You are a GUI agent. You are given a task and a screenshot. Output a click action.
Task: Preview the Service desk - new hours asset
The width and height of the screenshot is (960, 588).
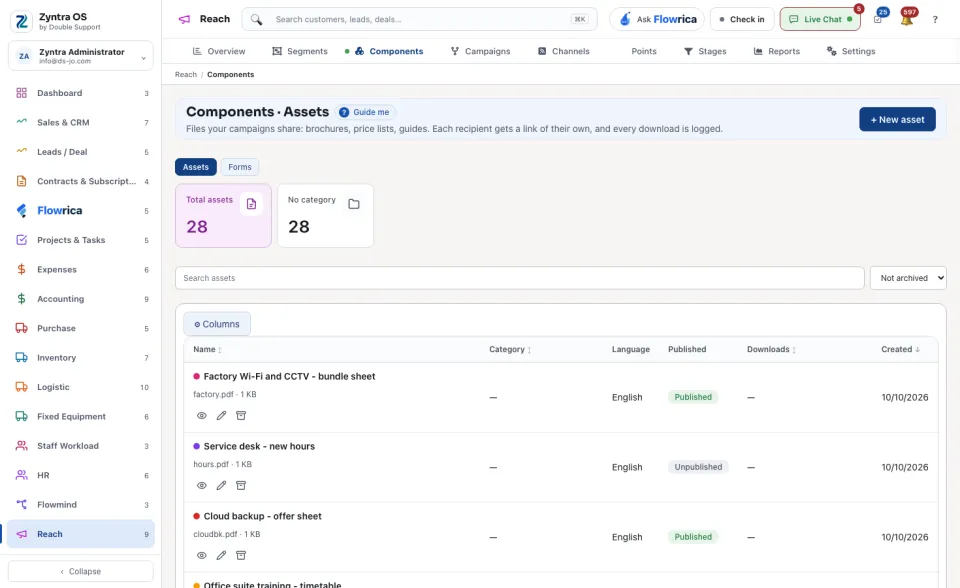201,485
